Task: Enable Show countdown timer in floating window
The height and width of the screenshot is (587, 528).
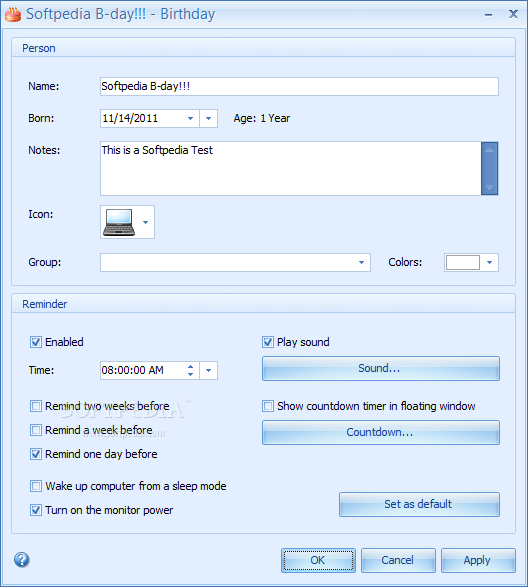Action: [x=268, y=406]
